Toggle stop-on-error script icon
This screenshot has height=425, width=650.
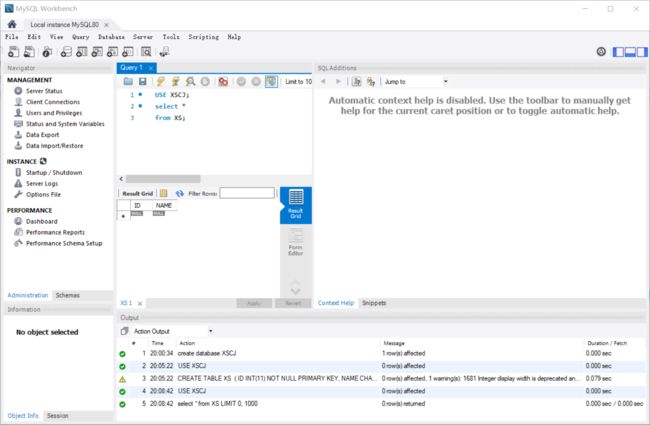coord(223,81)
